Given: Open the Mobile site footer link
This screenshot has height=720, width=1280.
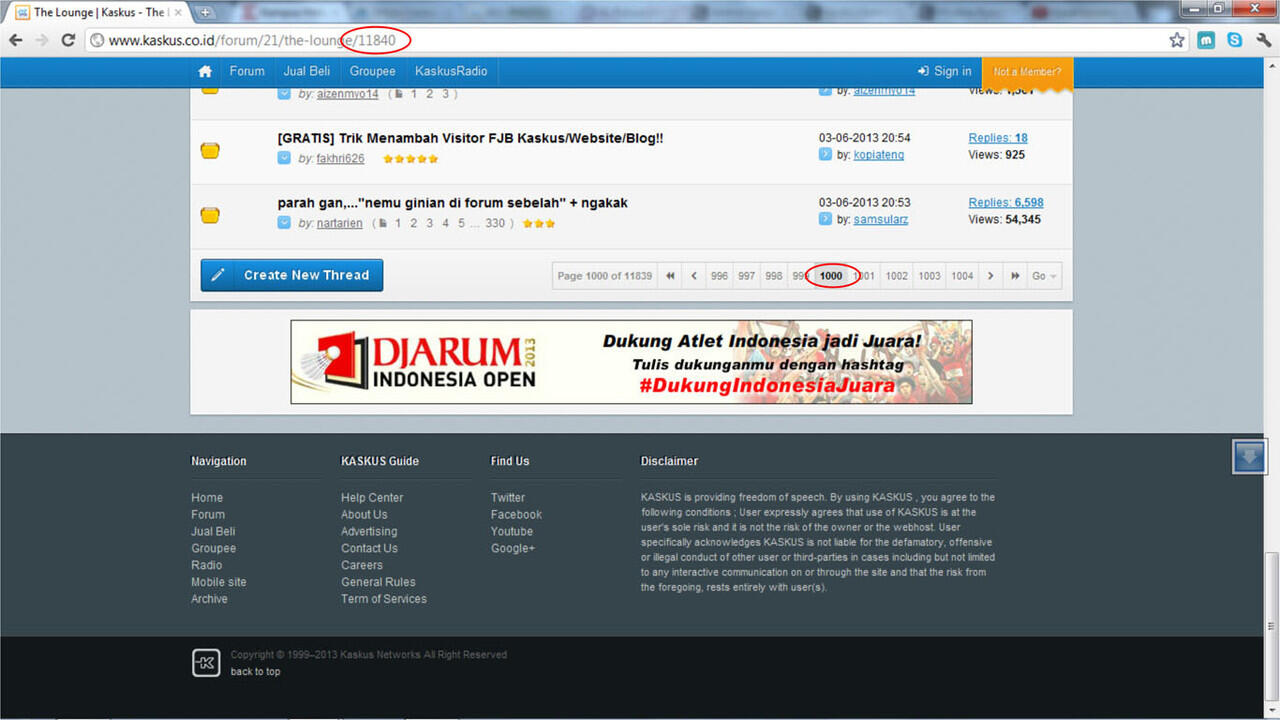Looking at the screenshot, I should 219,582.
